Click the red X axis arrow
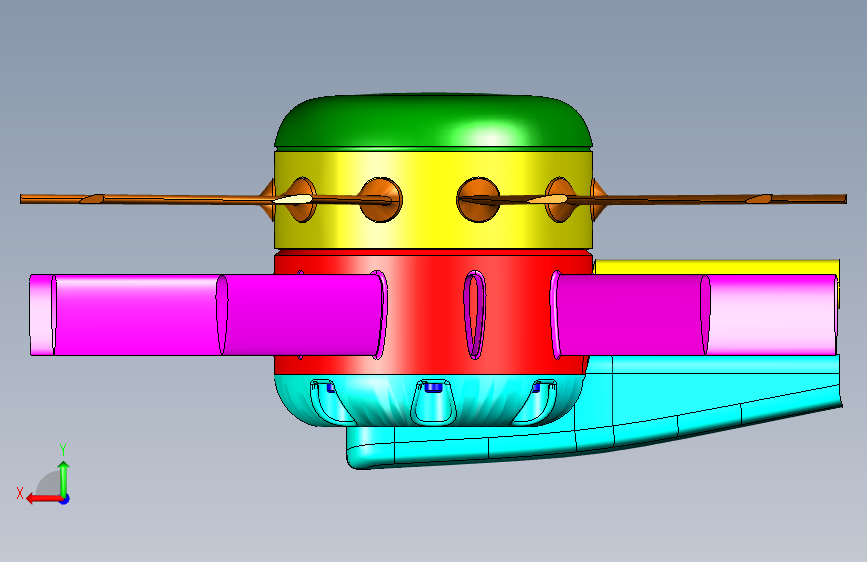Image resolution: width=867 pixels, height=562 pixels. click(44, 499)
